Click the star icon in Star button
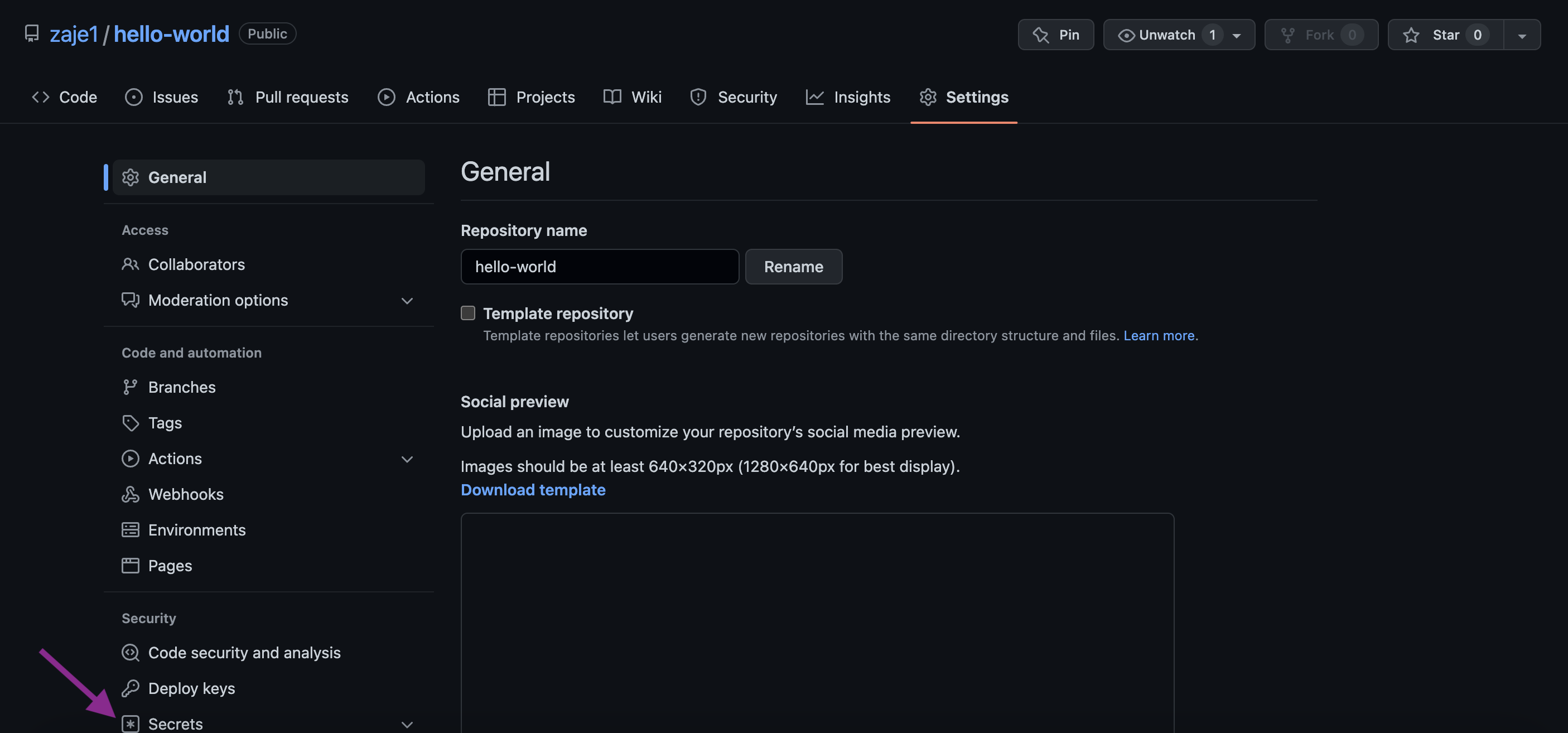The image size is (1568, 733). tap(1411, 35)
